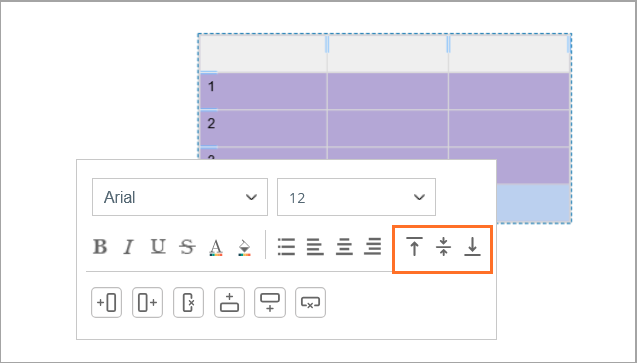Align text to the left
Screen dimensions: 637x363
click(x=315, y=246)
